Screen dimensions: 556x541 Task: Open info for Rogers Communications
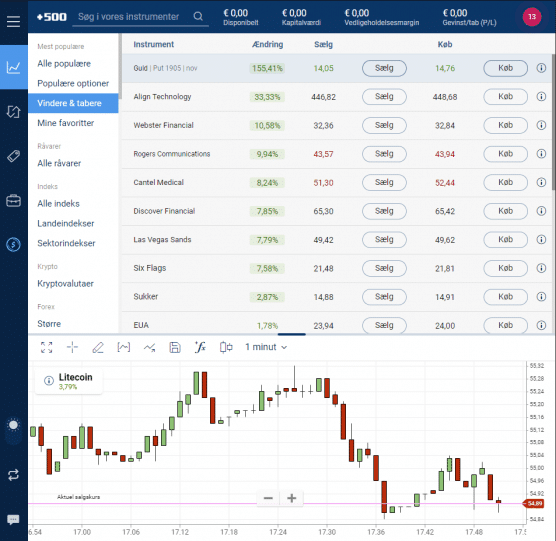click(x=541, y=154)
